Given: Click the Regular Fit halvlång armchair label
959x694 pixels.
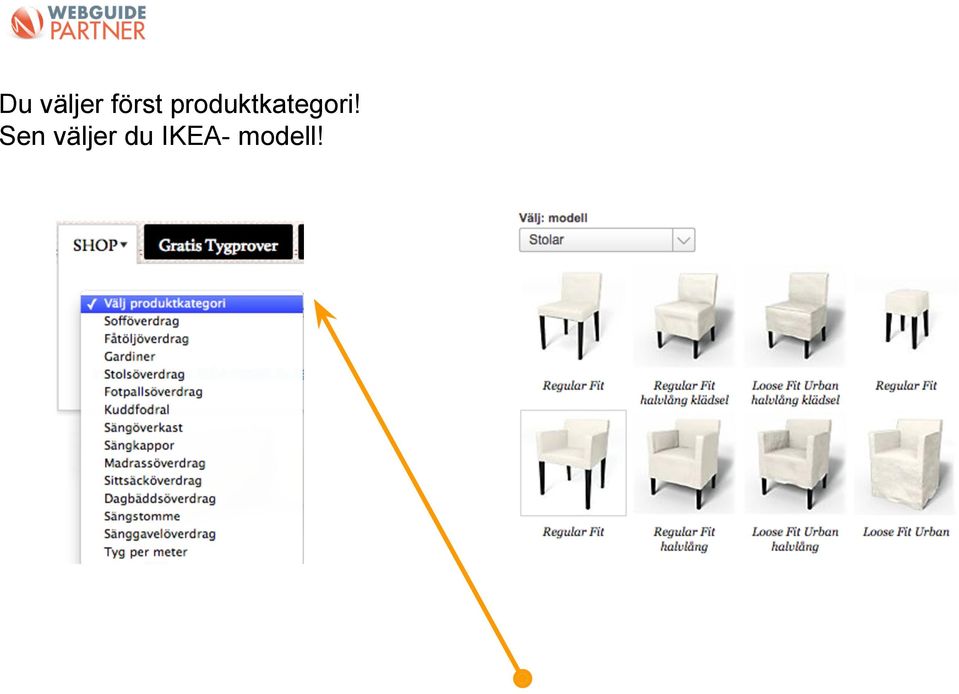Looking at the screenshot, I should tap(684, 539).
